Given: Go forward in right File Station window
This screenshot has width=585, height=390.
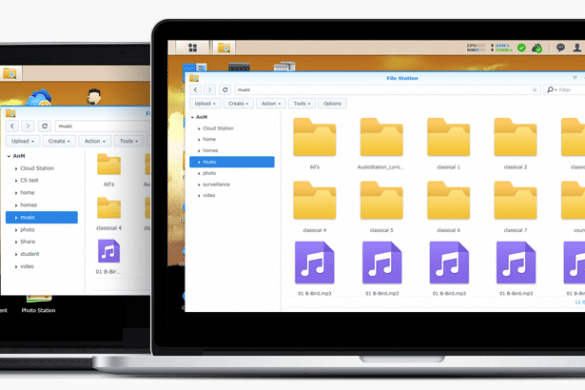Looking at the screenshot, I should pos(210,90).
